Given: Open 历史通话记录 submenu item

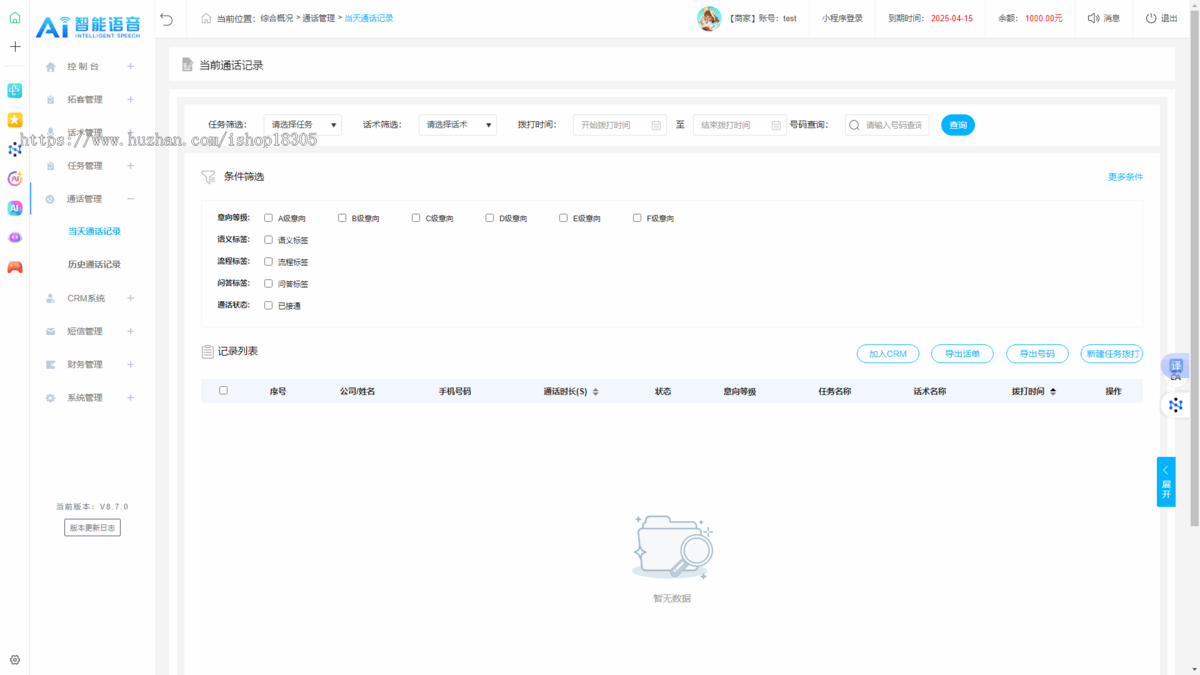Looking at the screenshot, I should tap(94, 264).
